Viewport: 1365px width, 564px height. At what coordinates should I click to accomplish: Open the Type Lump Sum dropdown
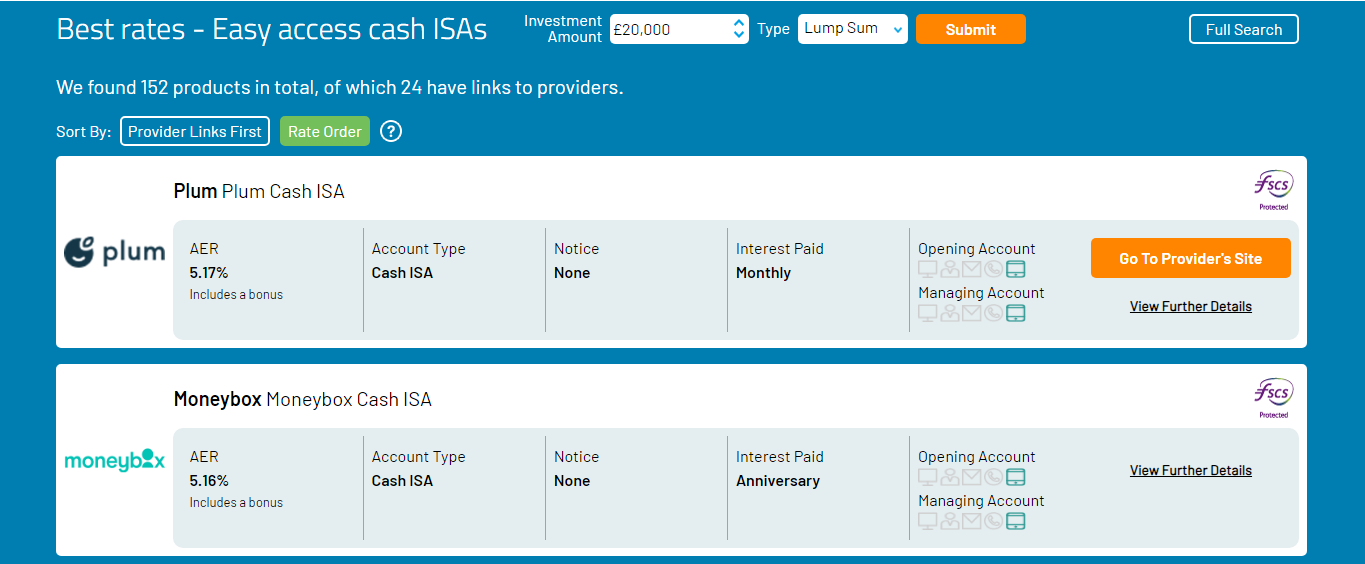tap(853, 29)
